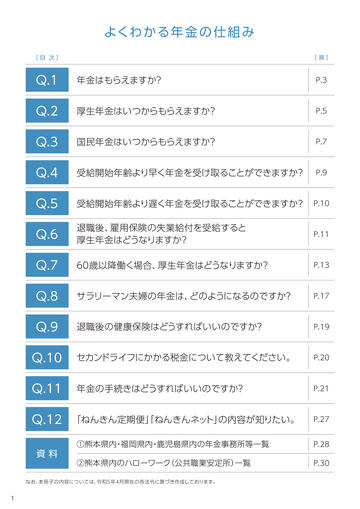360x509 pixels.
Task: Open 年金事務所等一覧 resource entry
Action: 173,444
